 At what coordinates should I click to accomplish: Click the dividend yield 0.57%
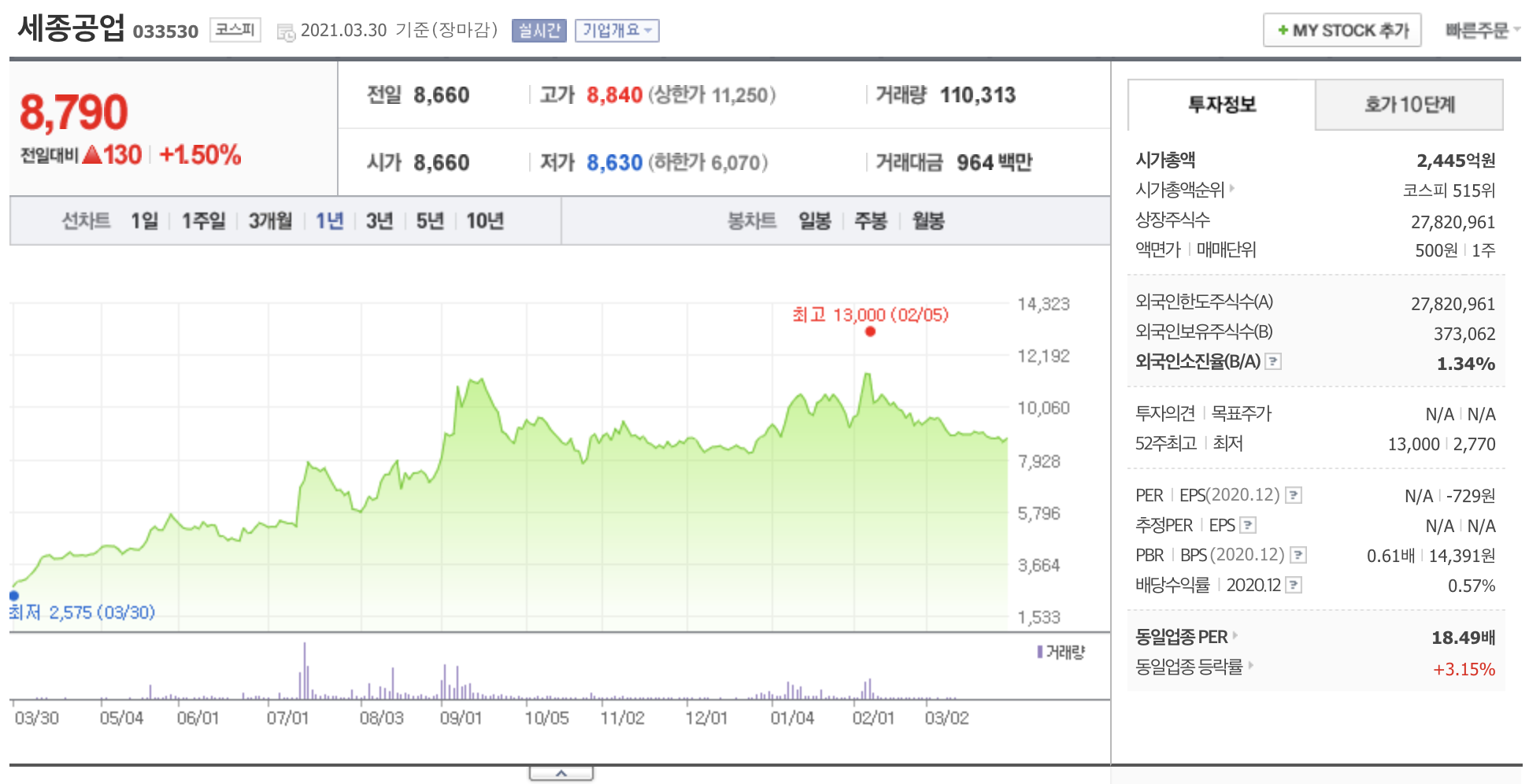coord(1472,586)
